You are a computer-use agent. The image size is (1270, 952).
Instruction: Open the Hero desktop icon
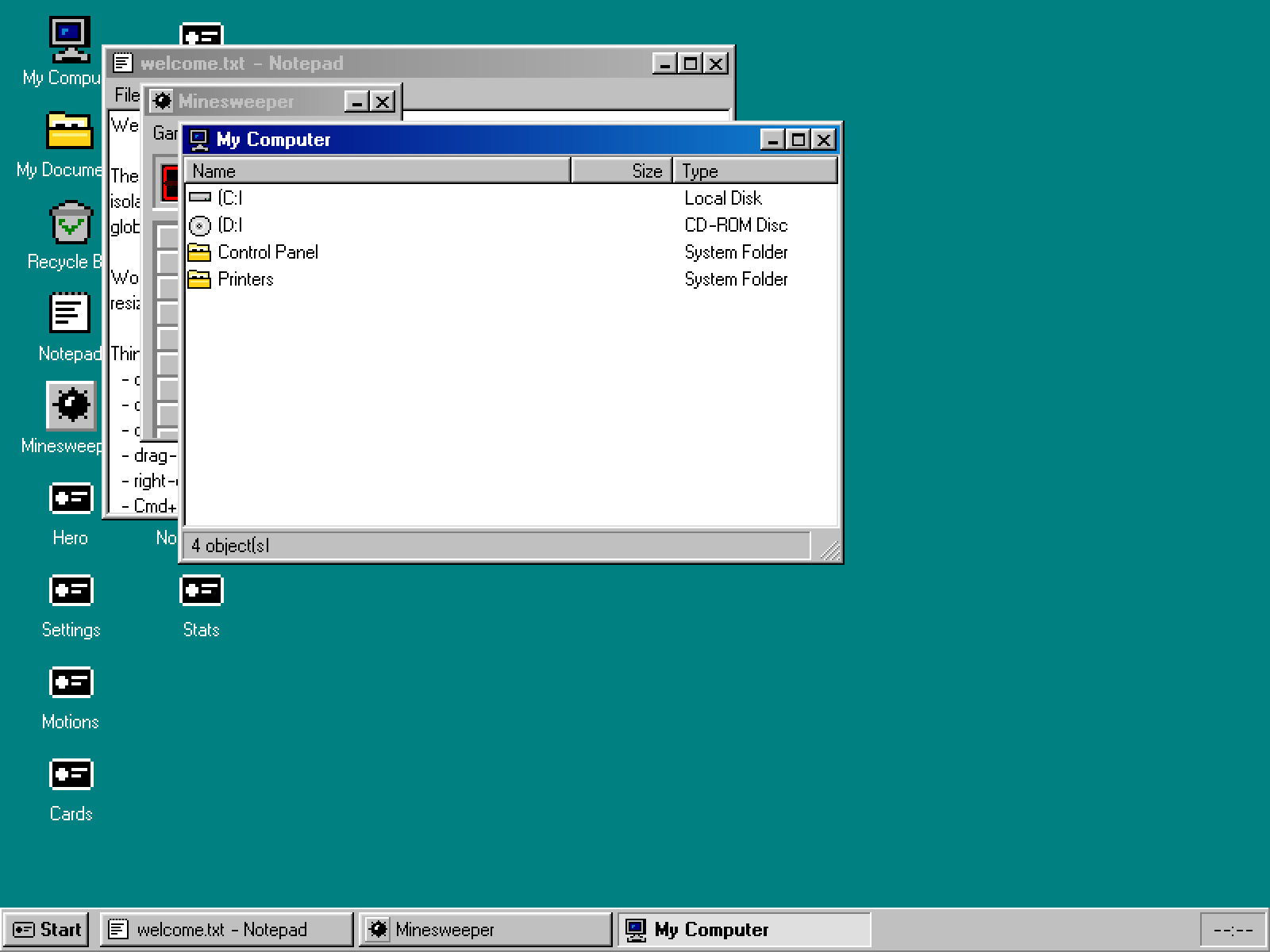[x=71, y=498]
